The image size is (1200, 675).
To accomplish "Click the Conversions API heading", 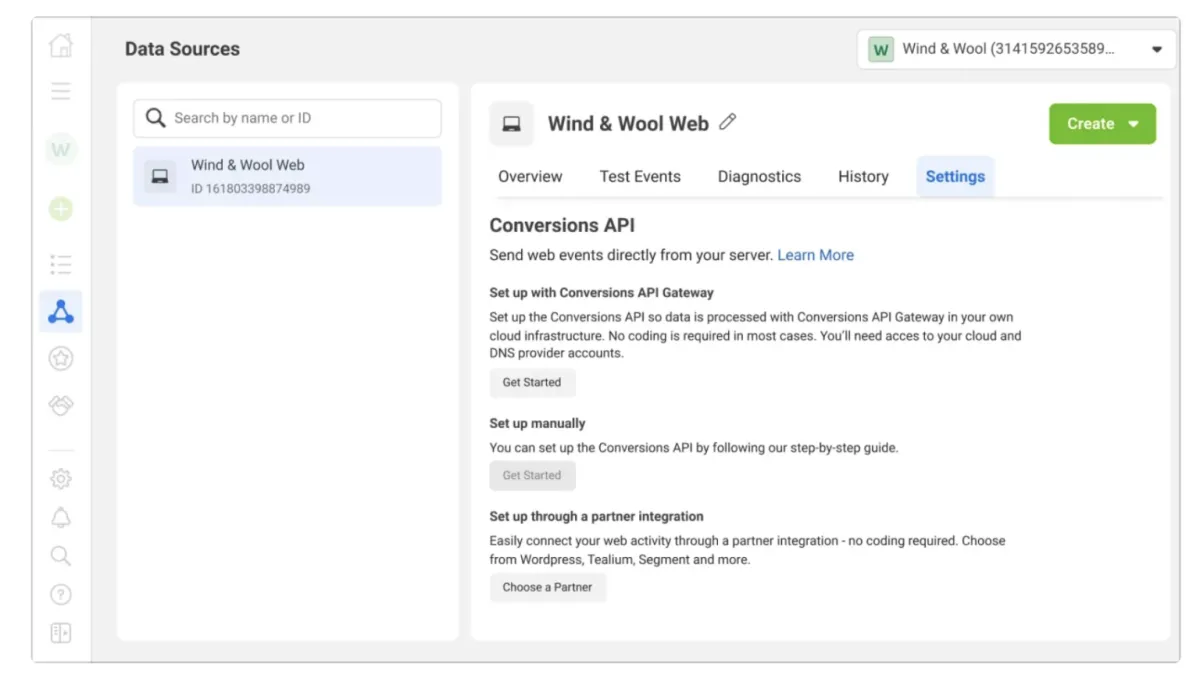I will coord(562,225).
